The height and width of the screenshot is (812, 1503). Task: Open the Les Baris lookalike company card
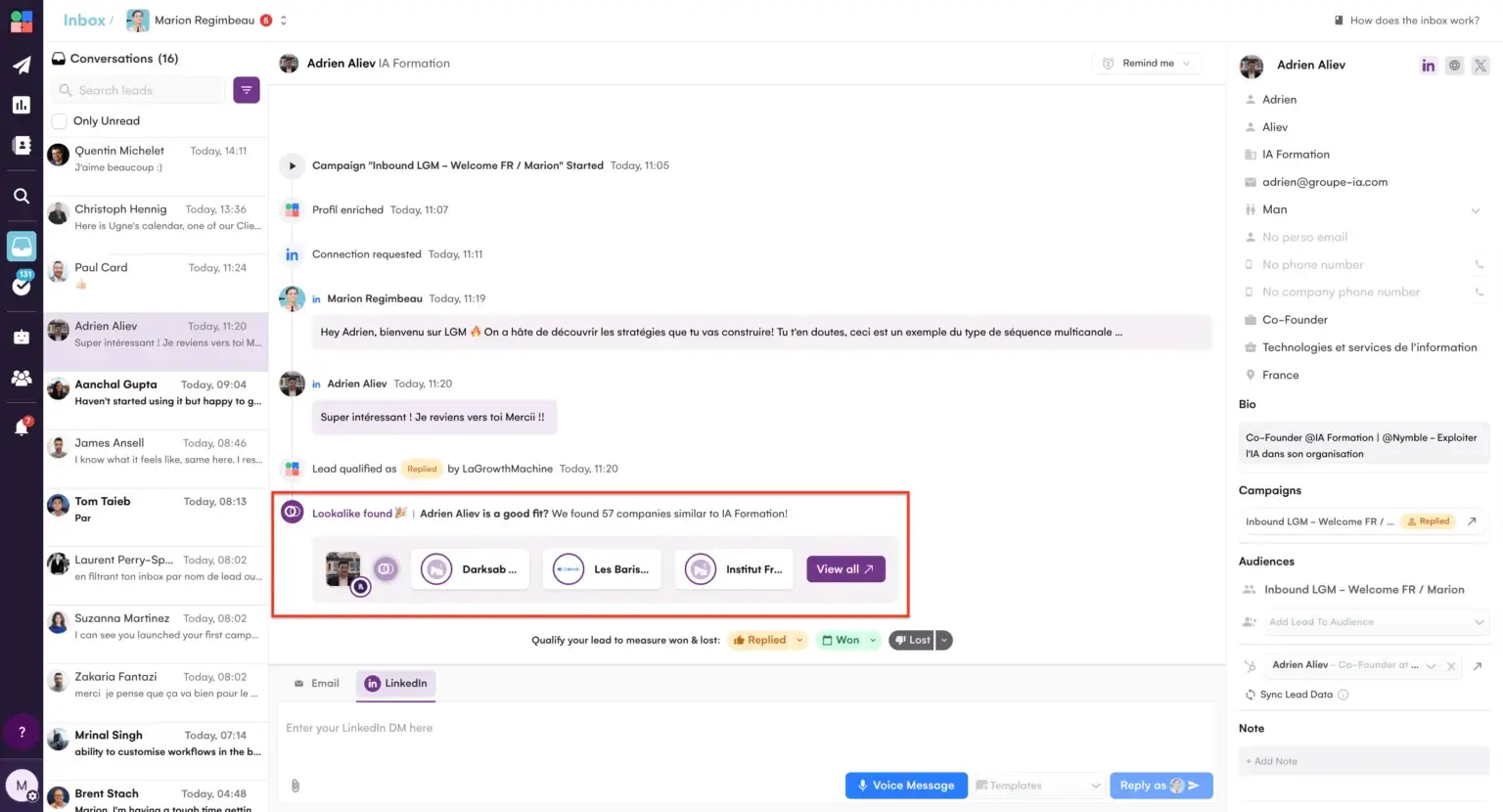[603, 569]
